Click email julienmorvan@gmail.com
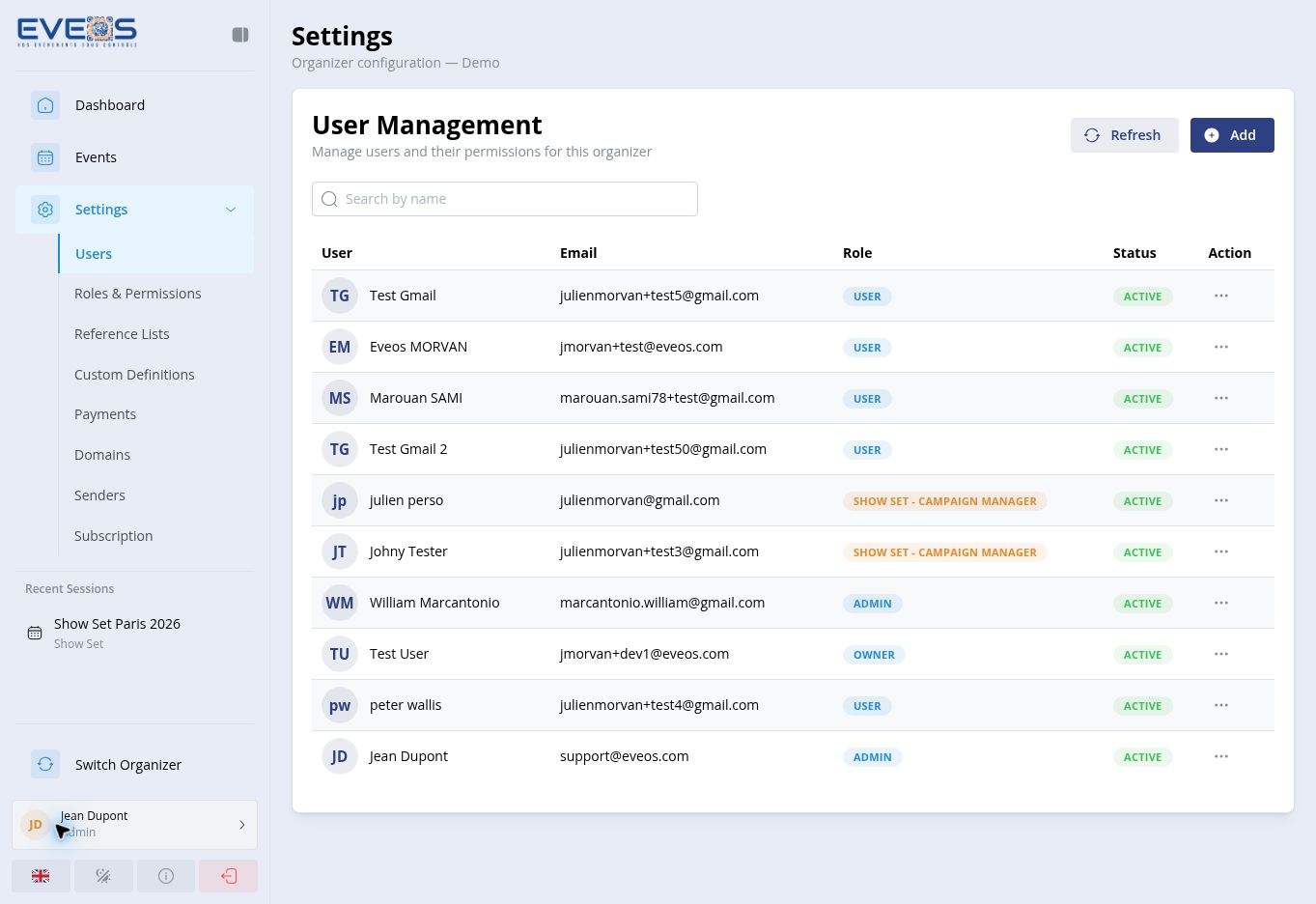The width and height of the screenshot is (1316, 904). pyautogui.click(x=640, y=500)
